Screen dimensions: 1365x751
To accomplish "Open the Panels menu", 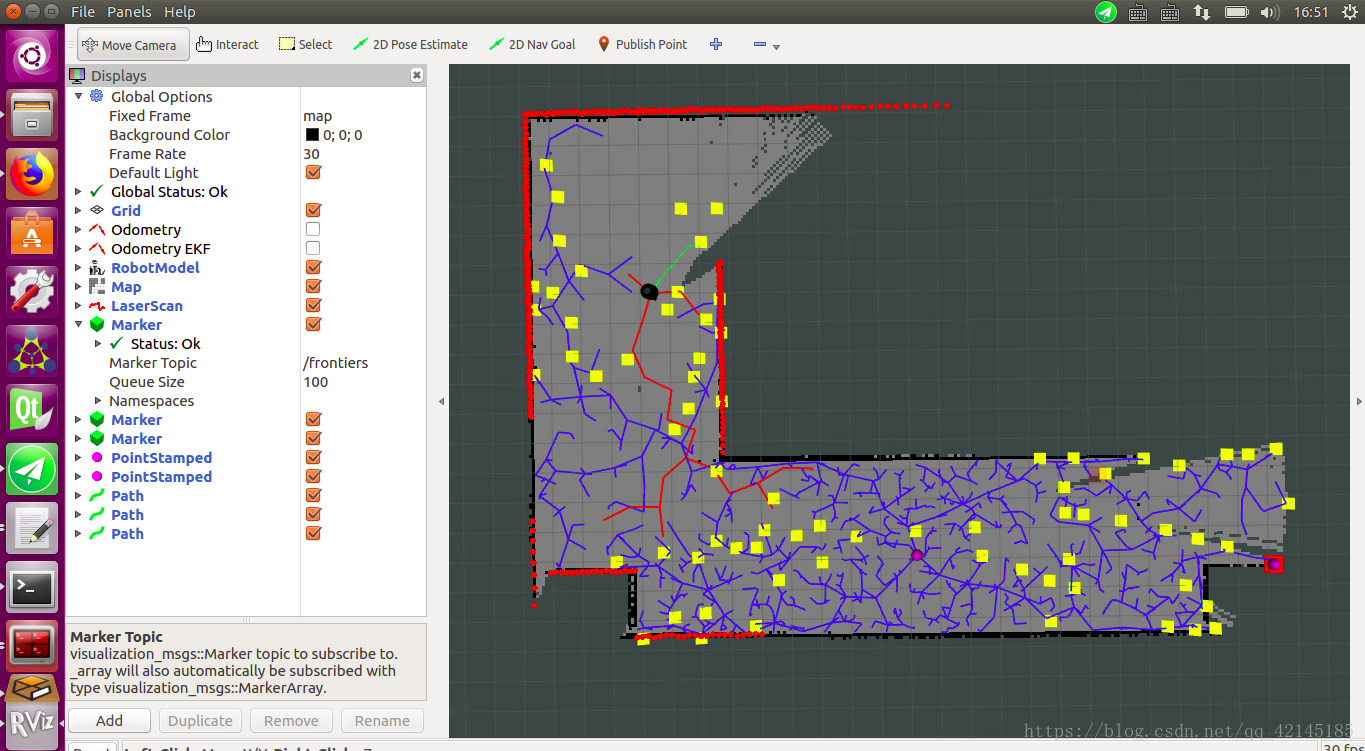I will click(129, 12).
